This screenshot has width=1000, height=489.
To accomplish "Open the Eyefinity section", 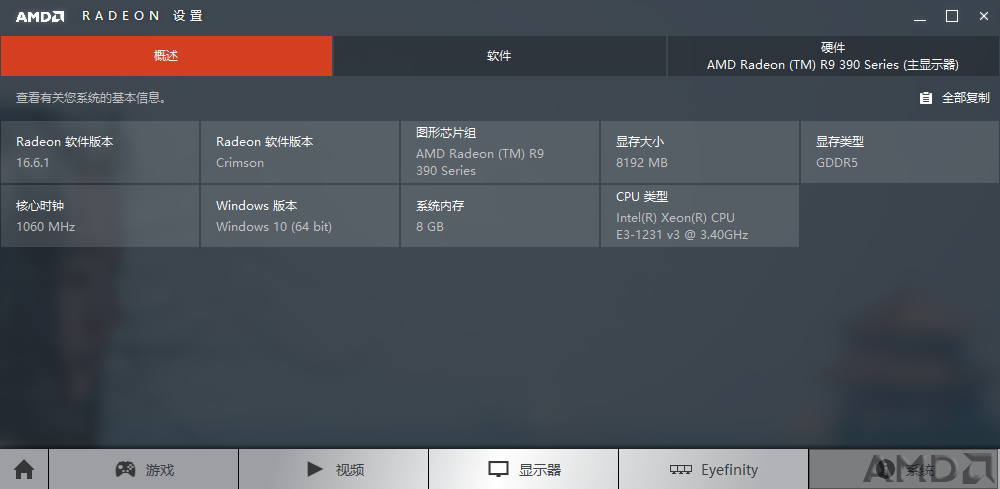I will (714, 470).
